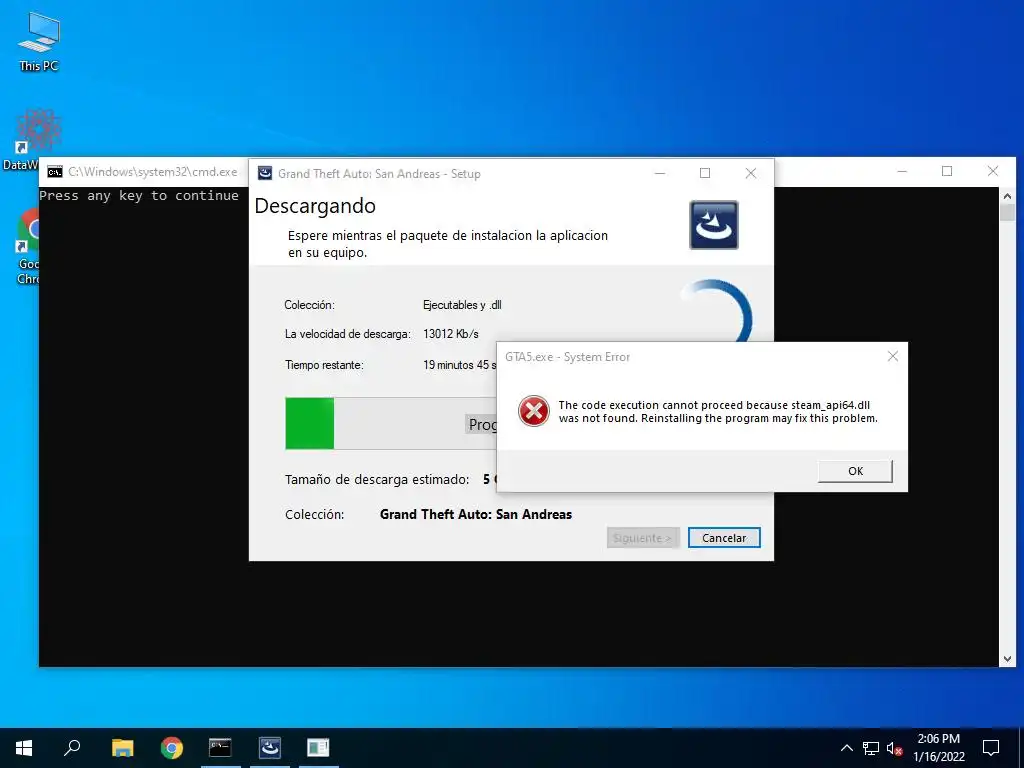
Task: Click the cmd window scrollbar down arrow
Action: point(1007,659)
